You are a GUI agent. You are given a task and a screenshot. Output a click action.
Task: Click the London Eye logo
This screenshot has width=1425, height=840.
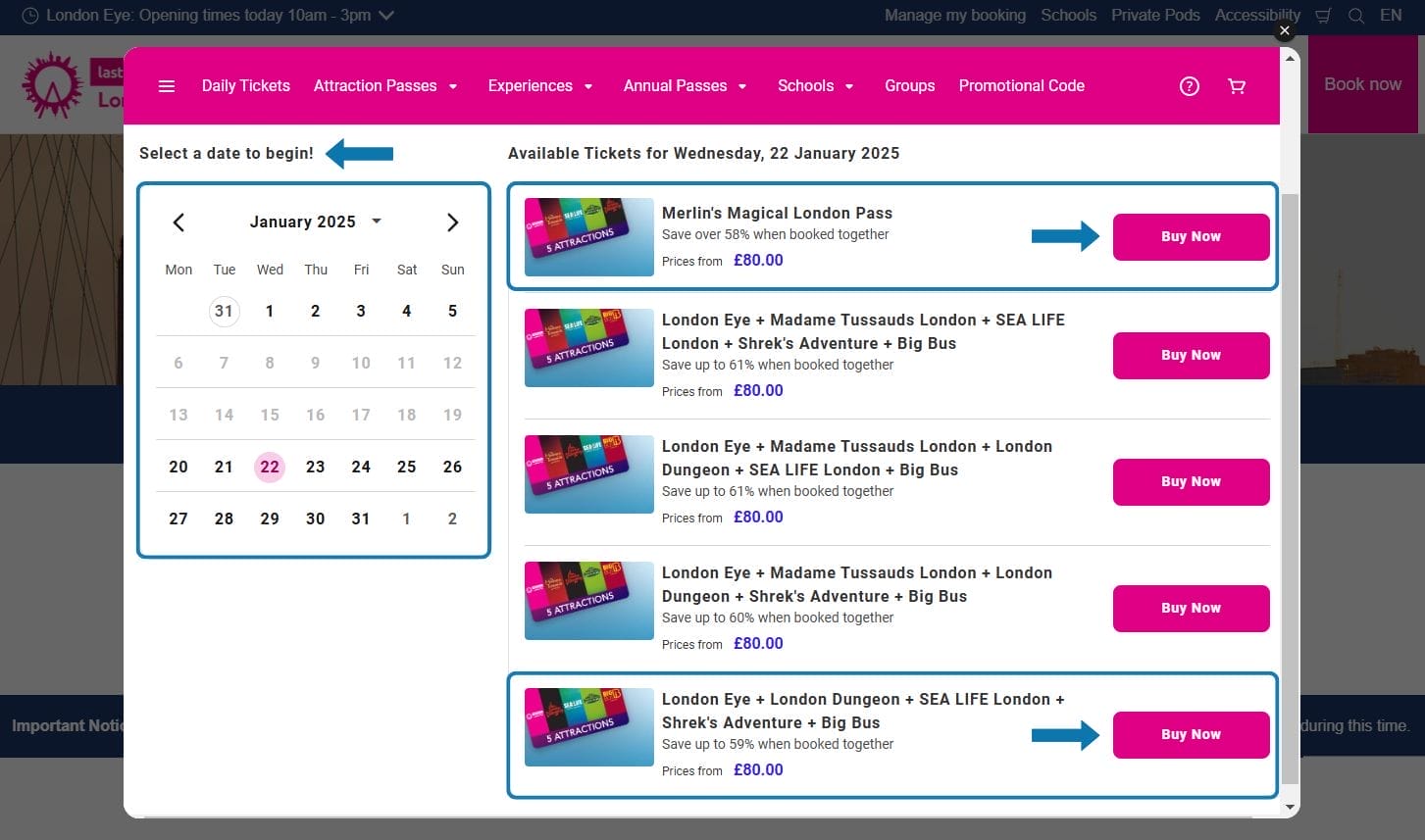54,85
